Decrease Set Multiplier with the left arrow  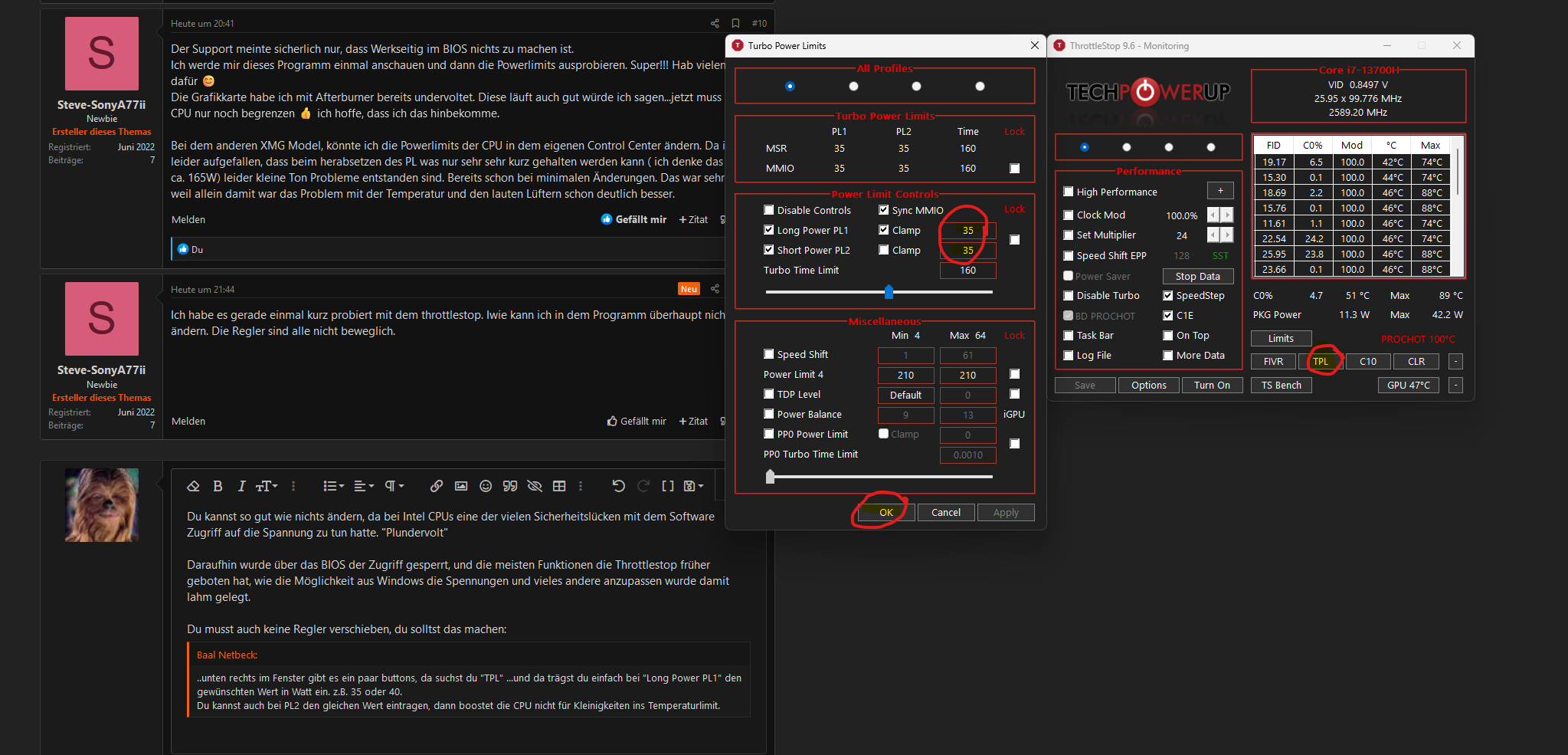click(1213, 235)
